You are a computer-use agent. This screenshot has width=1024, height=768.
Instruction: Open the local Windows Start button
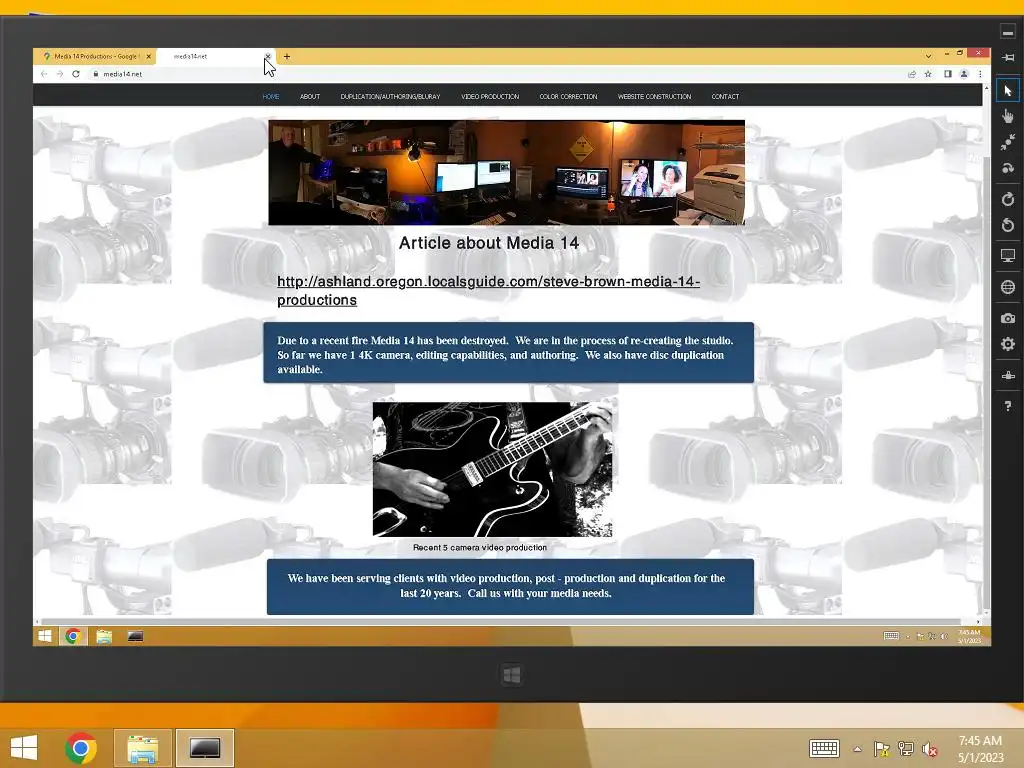pyautogui.click(x=24, y=748)
